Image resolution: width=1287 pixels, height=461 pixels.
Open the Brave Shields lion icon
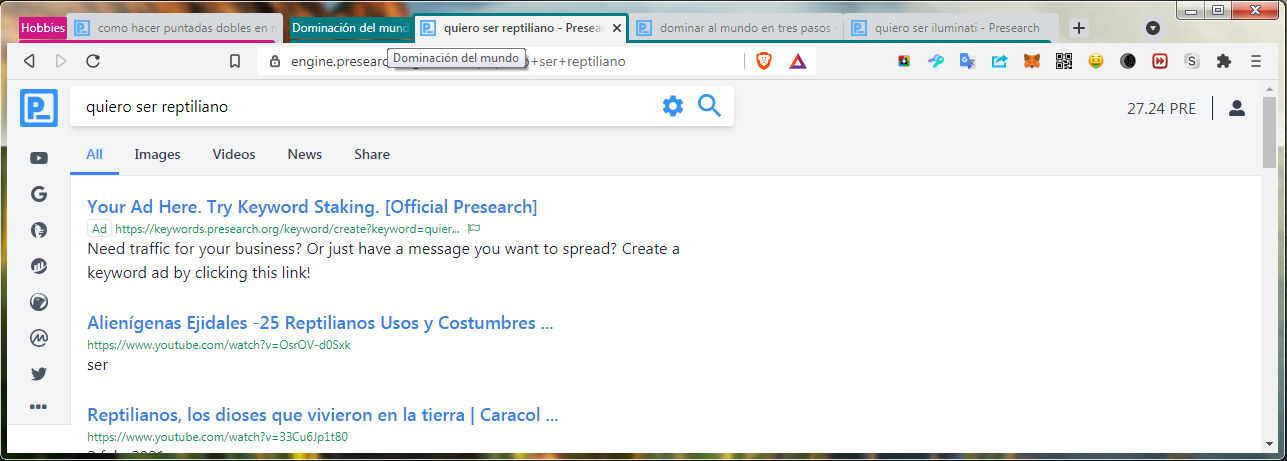pyautogui.click(x=764, y=61)
